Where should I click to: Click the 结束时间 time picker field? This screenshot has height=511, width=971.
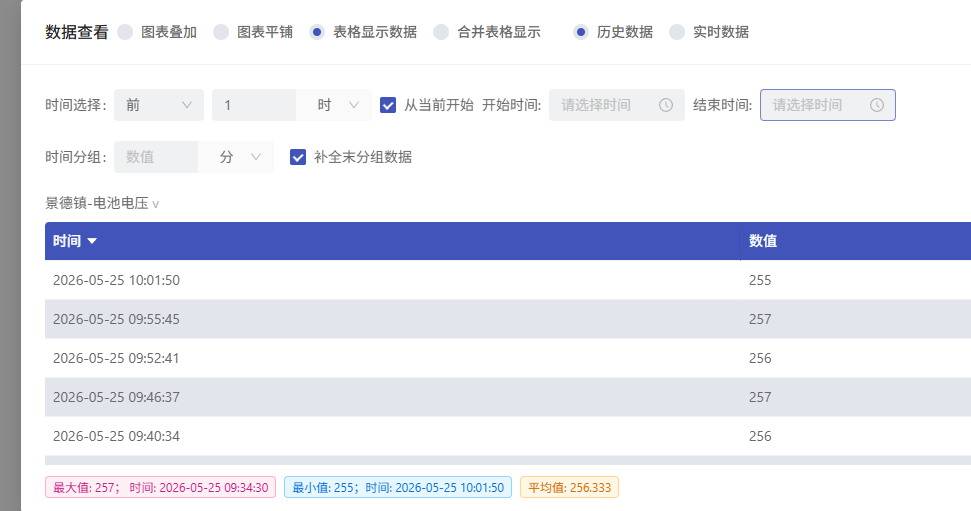tap(828, 105)
